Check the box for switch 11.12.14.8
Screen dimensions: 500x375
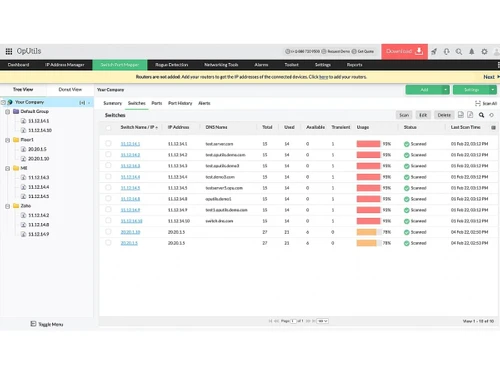pos(108,198)
